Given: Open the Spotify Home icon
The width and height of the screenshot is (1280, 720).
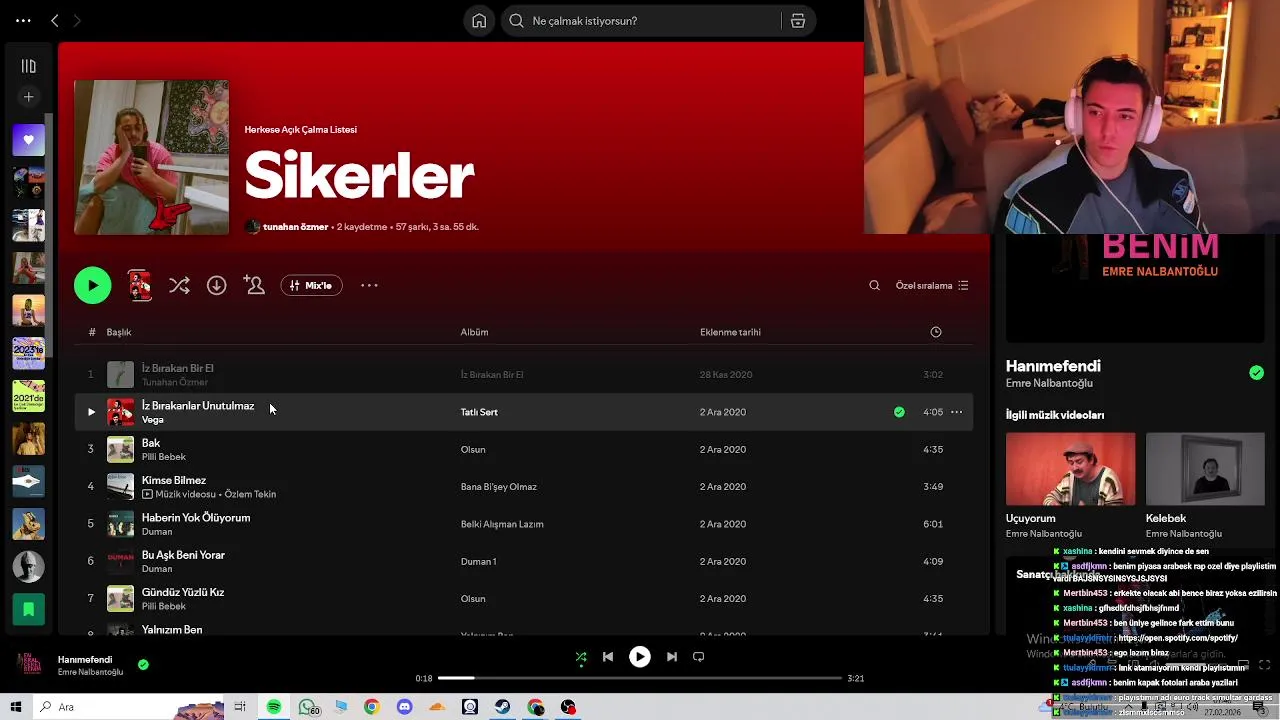Looking at the screenshot, I should pos(479,21).
